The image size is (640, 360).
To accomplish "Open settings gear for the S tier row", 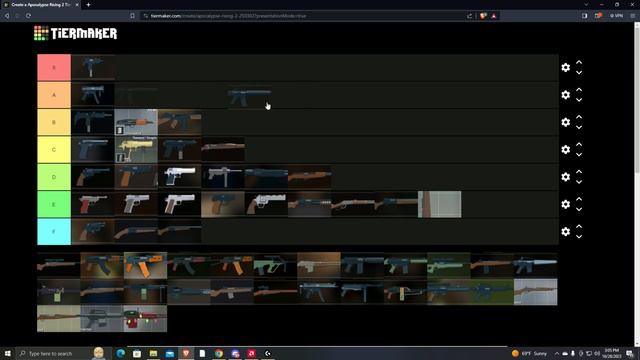I will (565, 67).
